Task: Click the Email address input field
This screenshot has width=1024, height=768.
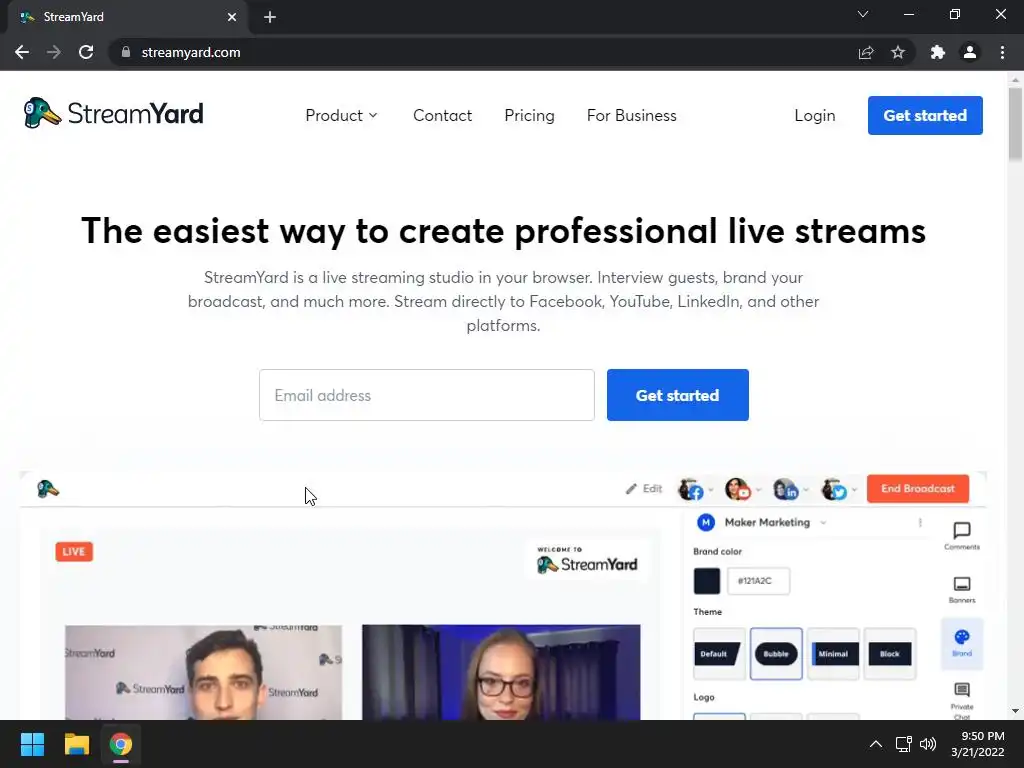Action: pyautogui.click(x=426, y=395)
